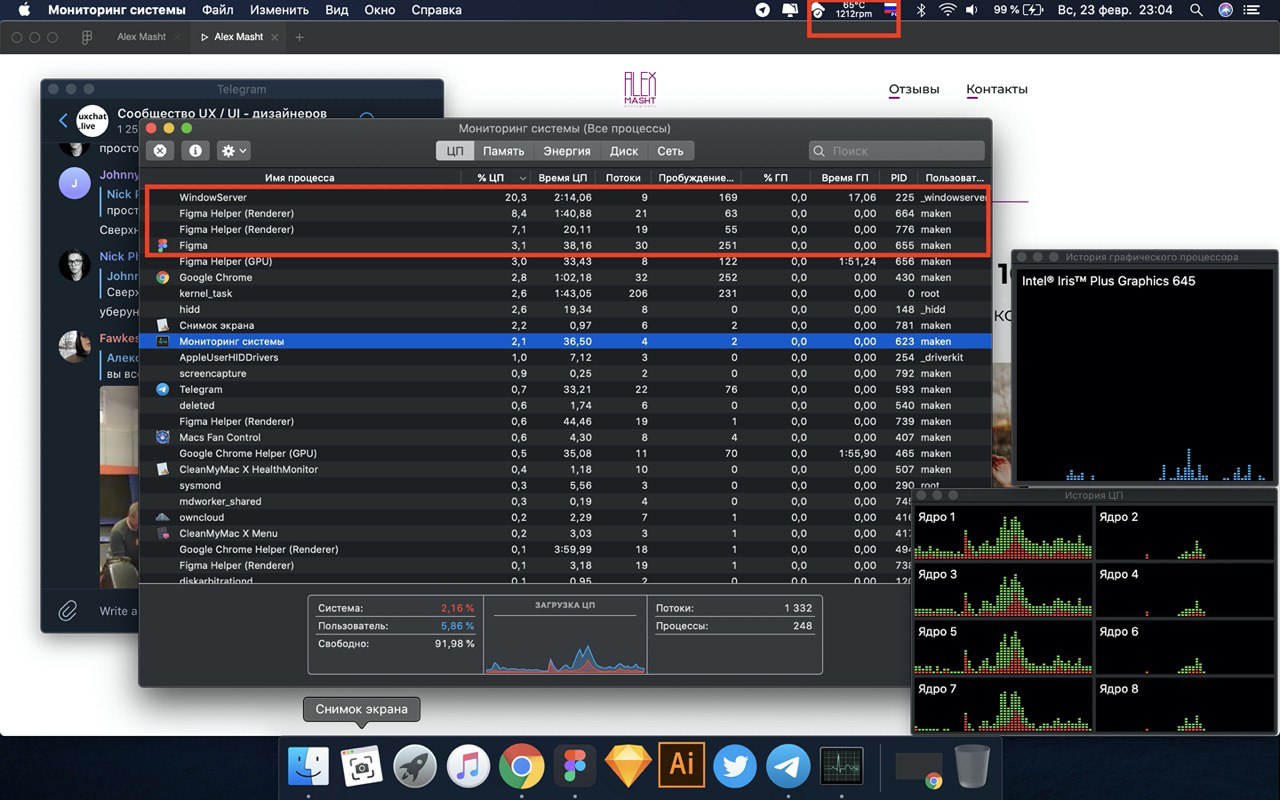
Task: Sort by the Потоки column header
Action: [x=623, y=178]
